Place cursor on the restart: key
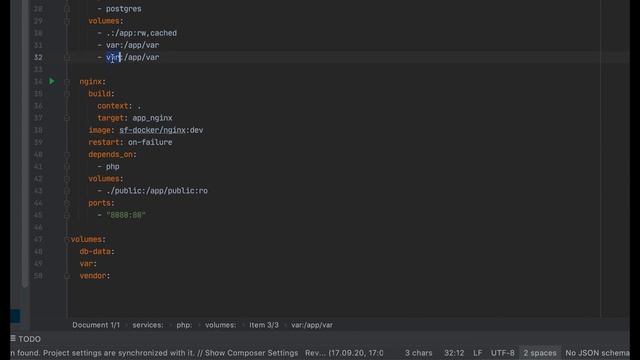 point(105,142)
